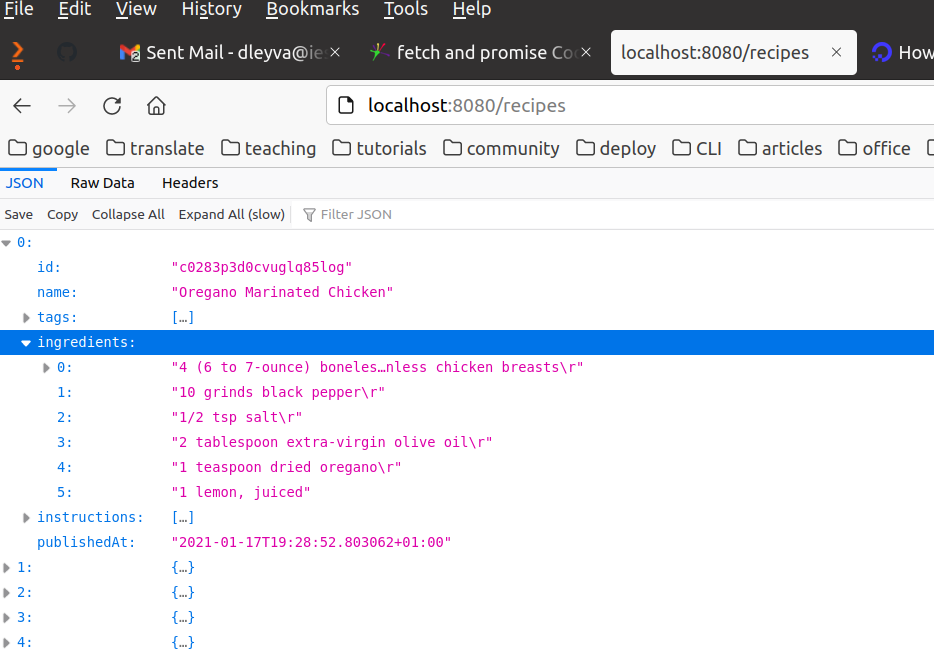Open the Help menu
The width and height of the screenshot is (934, 651).
[x=472, y=9]
